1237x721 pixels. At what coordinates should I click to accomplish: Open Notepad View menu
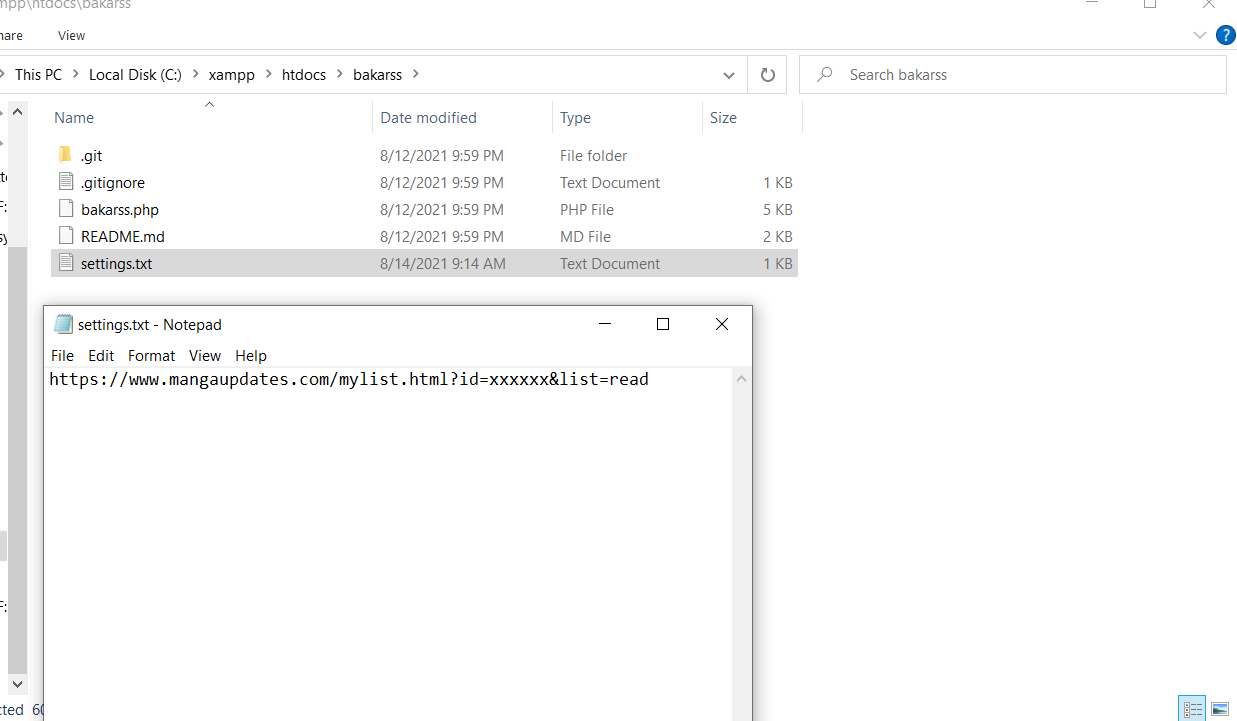coord(205,355)
